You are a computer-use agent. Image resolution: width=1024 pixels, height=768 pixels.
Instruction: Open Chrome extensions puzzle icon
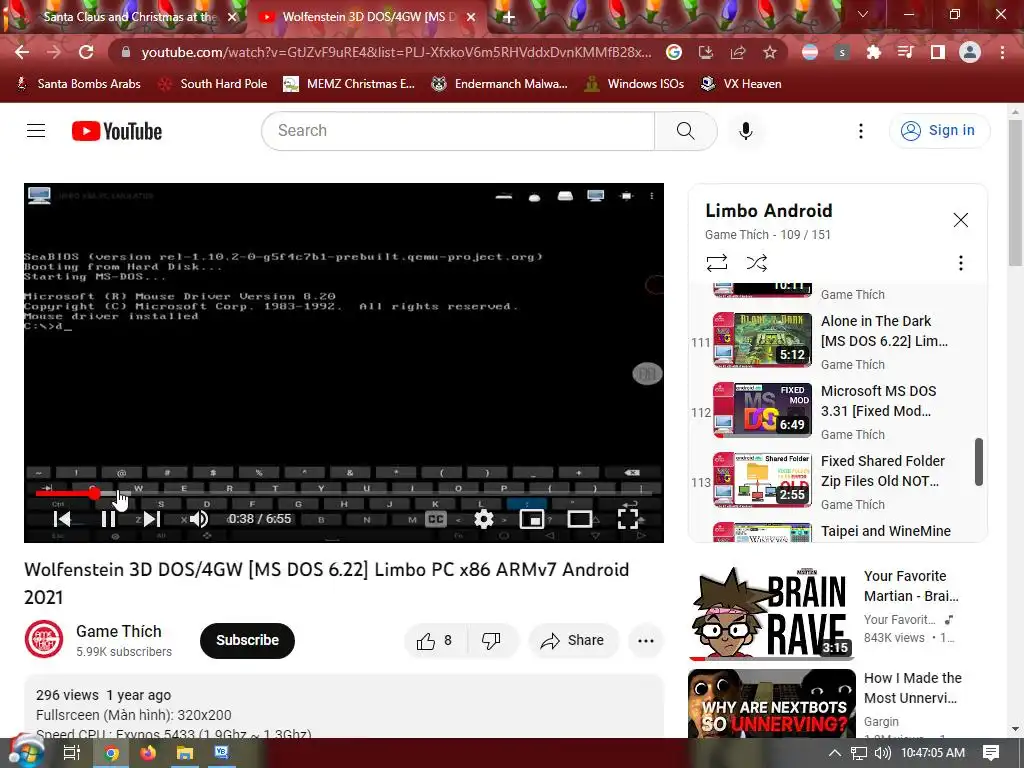(873, 52)
